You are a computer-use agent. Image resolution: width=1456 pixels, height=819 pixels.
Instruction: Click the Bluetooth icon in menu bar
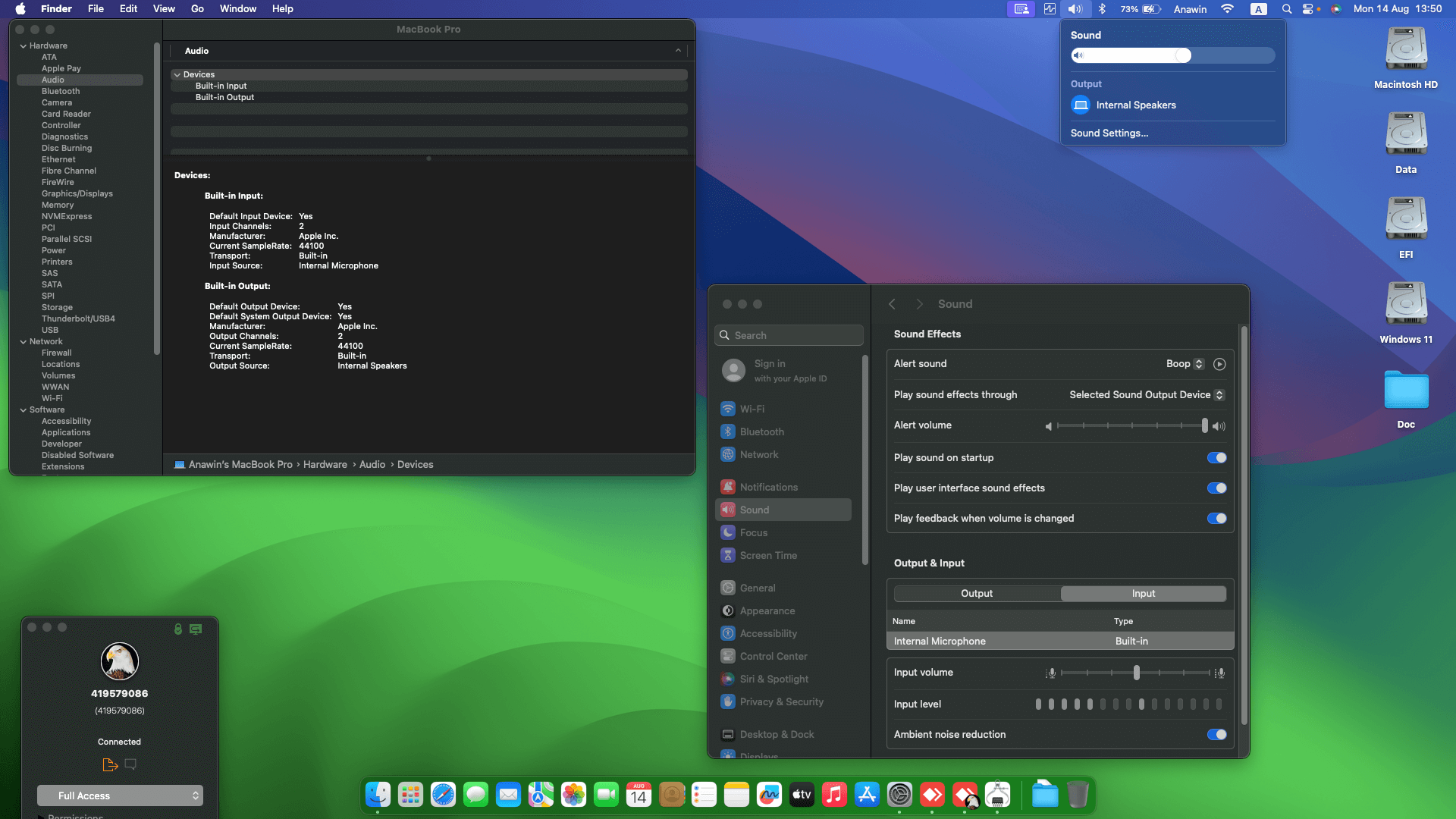click(1102, 9)
